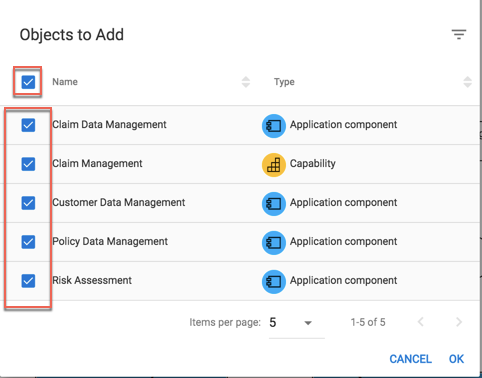Click the Claim Data Management application component icon

[x=274, y=126]
